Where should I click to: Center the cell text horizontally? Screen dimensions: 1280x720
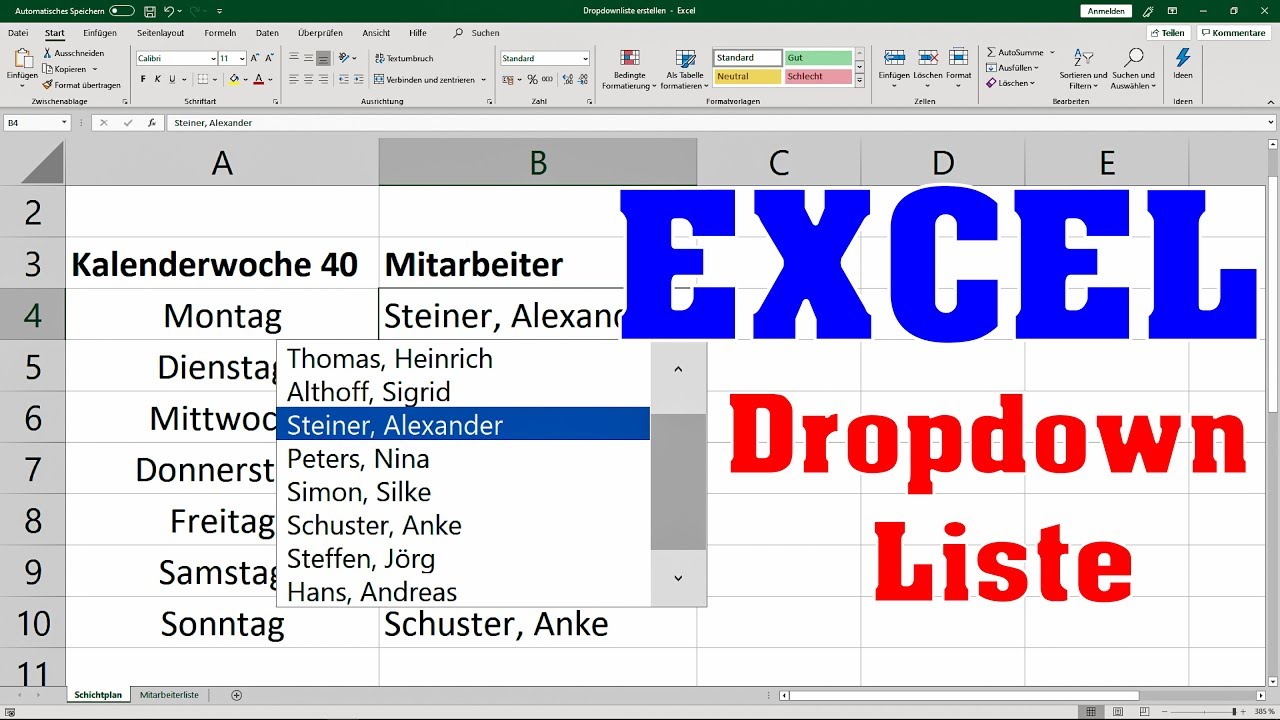tap(308, 79)
